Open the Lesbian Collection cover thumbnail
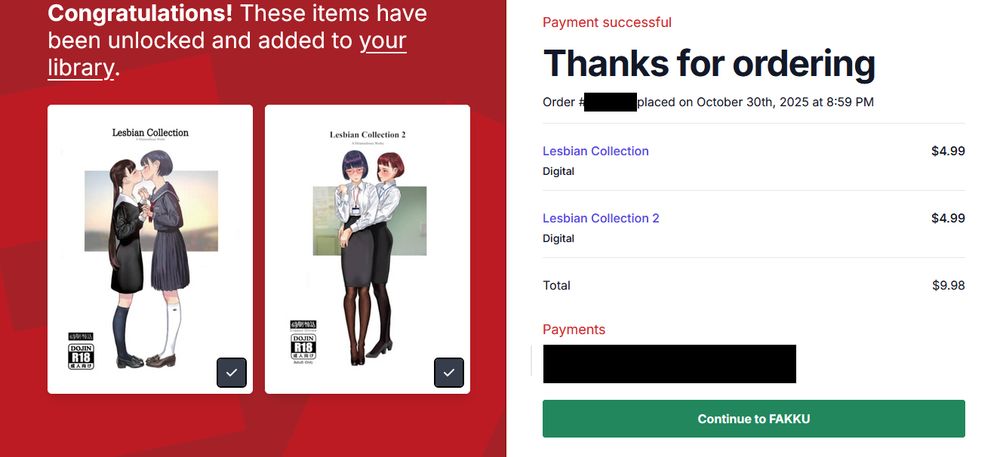Screen dimensions: 1000x457 point(150,249)
